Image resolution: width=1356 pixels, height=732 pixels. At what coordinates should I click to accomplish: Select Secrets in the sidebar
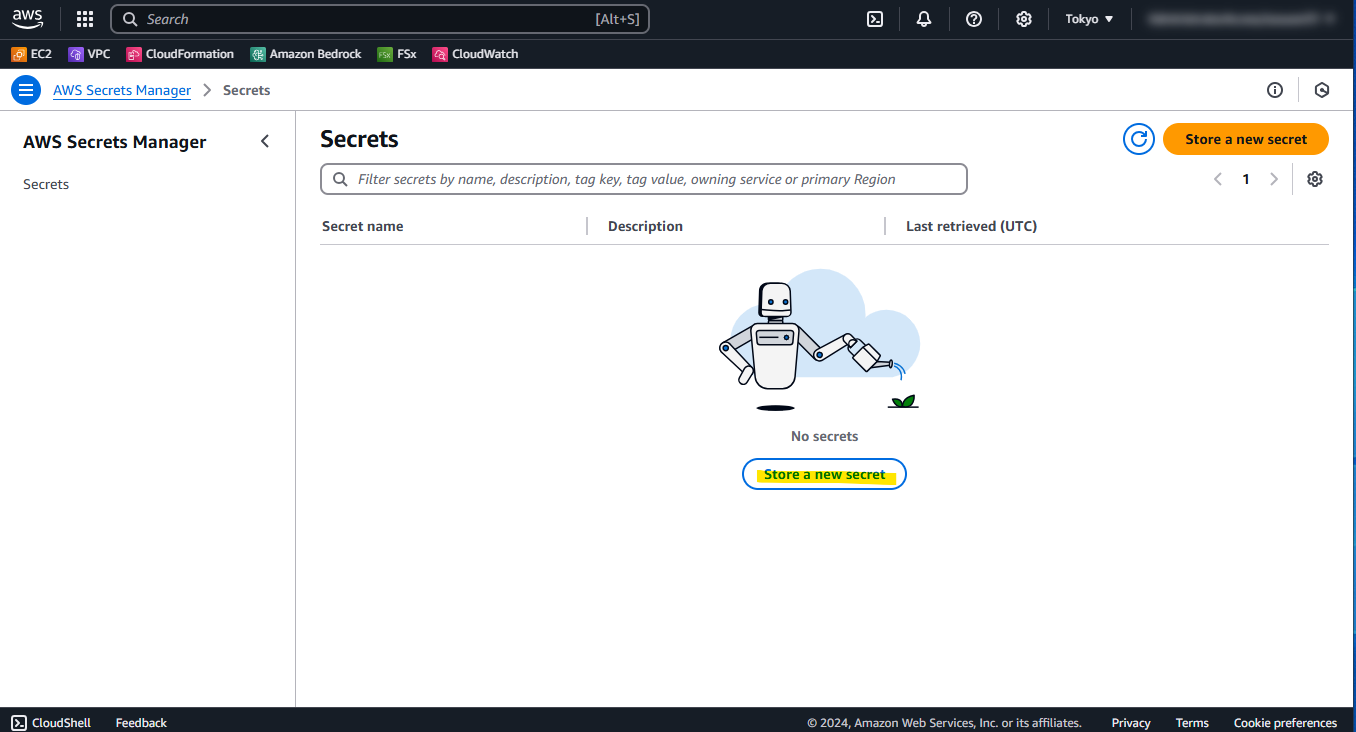coord(46,184)
